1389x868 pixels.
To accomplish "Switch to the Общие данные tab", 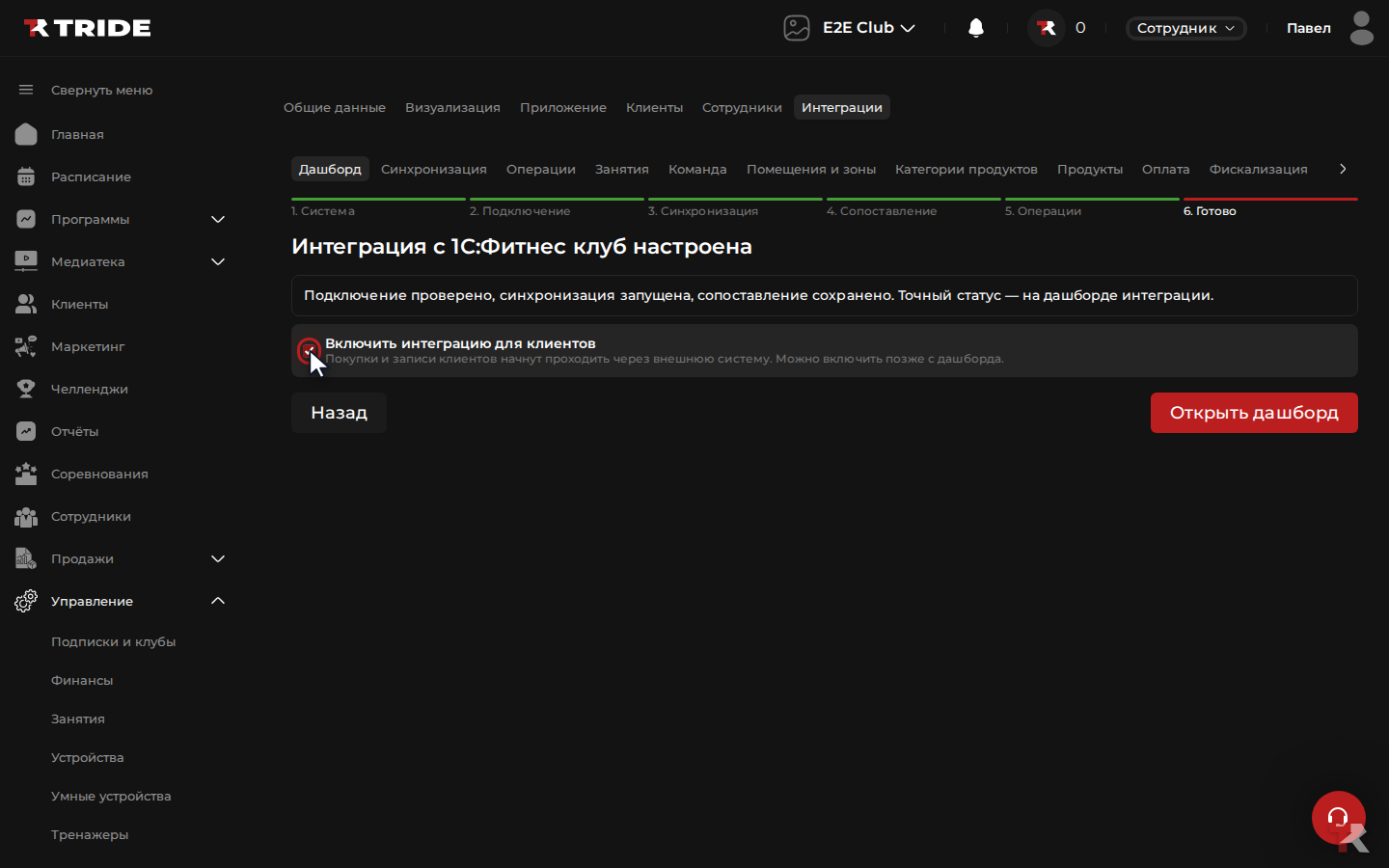I will (x=335, y=107).
